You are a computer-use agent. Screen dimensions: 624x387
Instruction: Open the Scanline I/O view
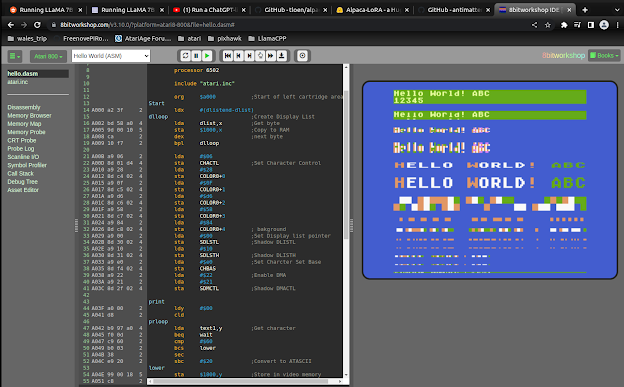tap(23, 157)
